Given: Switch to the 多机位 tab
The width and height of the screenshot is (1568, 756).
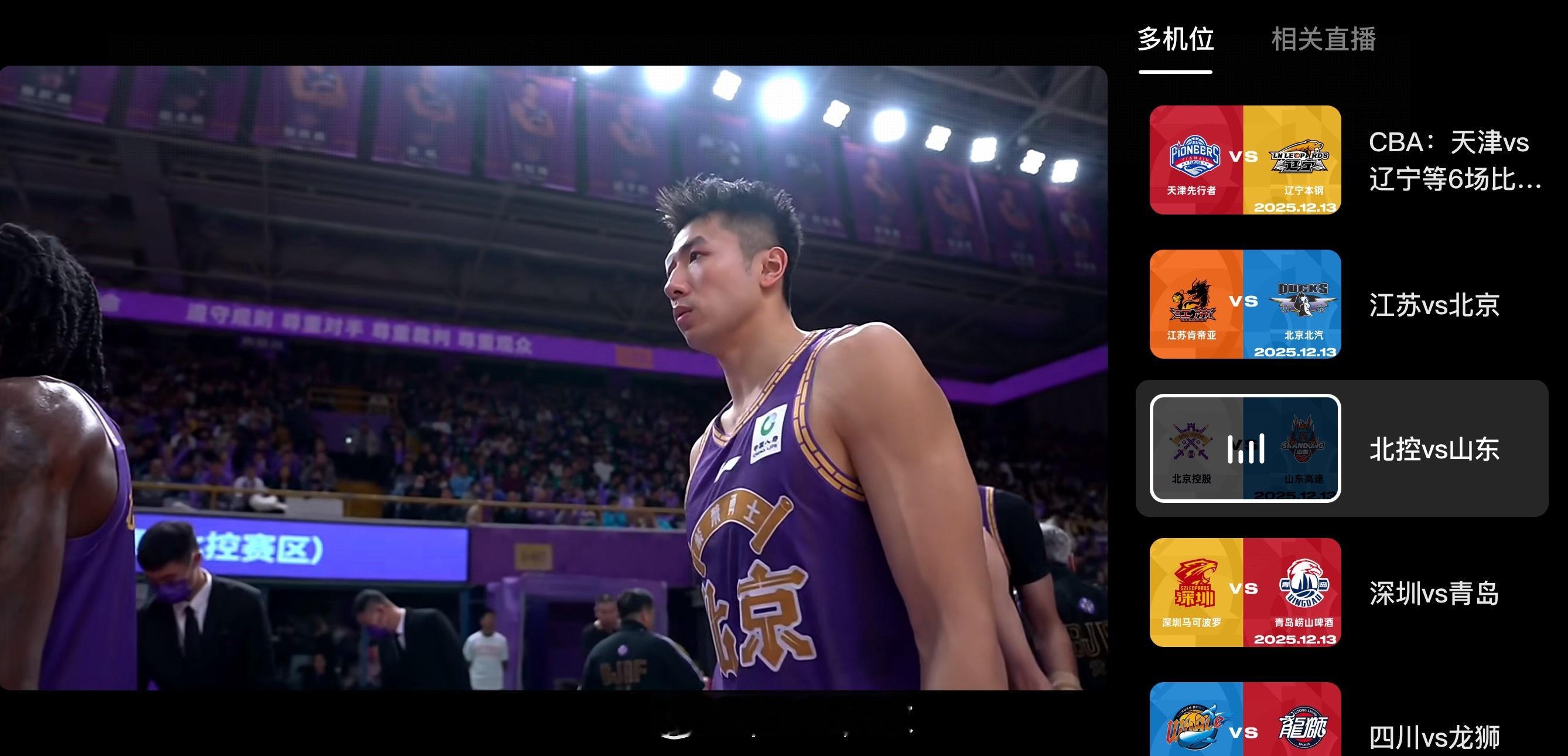Looking at the screenshot, I should (x=1176, y=40).
